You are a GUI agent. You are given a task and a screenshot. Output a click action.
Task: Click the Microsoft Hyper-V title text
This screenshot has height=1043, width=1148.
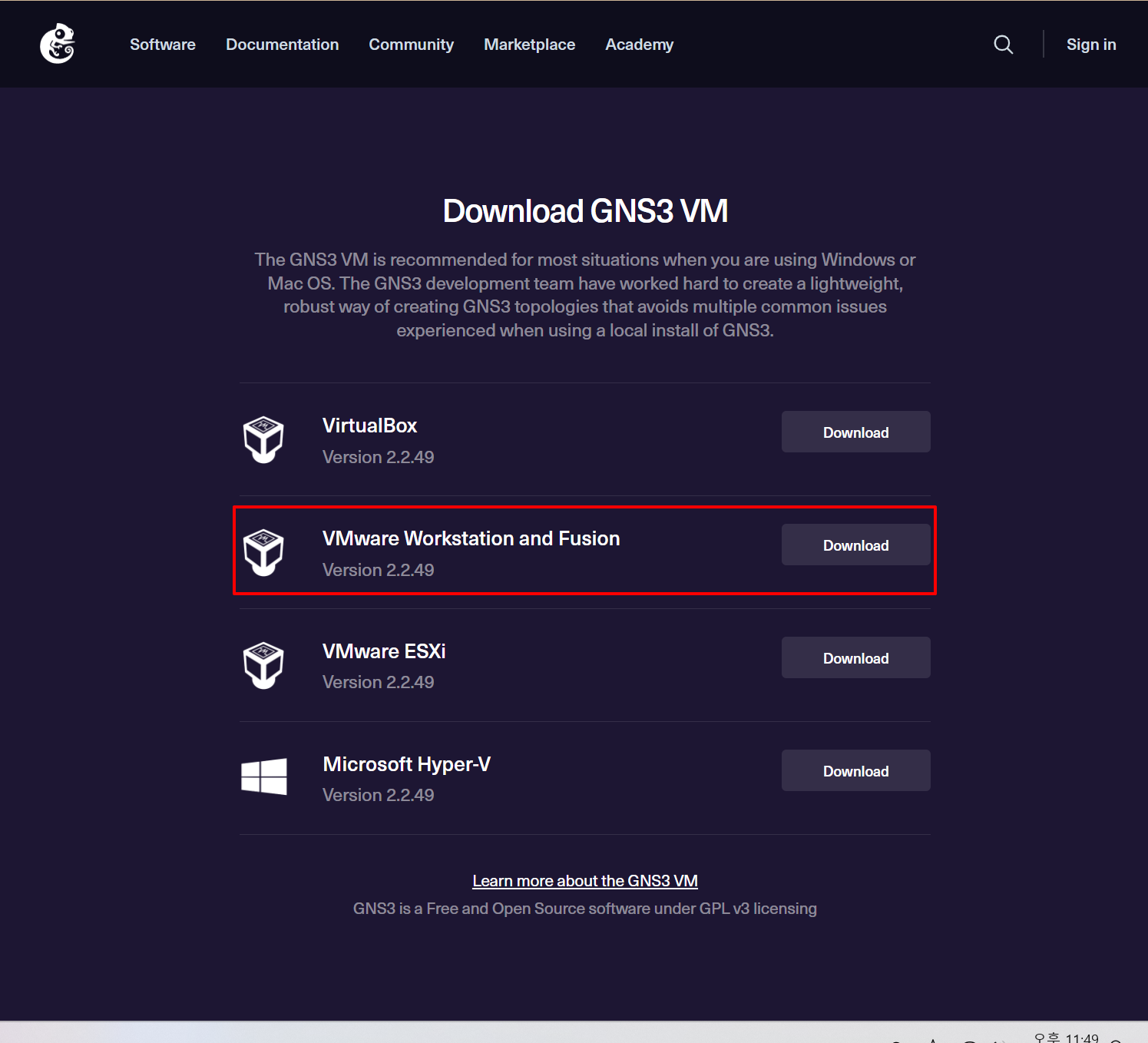coord(406,764)
